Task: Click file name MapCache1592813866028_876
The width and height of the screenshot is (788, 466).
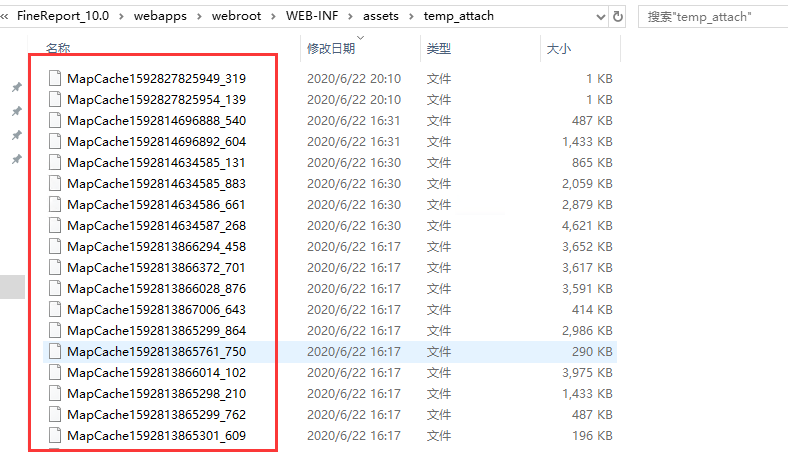Action: tap(156, 289)
